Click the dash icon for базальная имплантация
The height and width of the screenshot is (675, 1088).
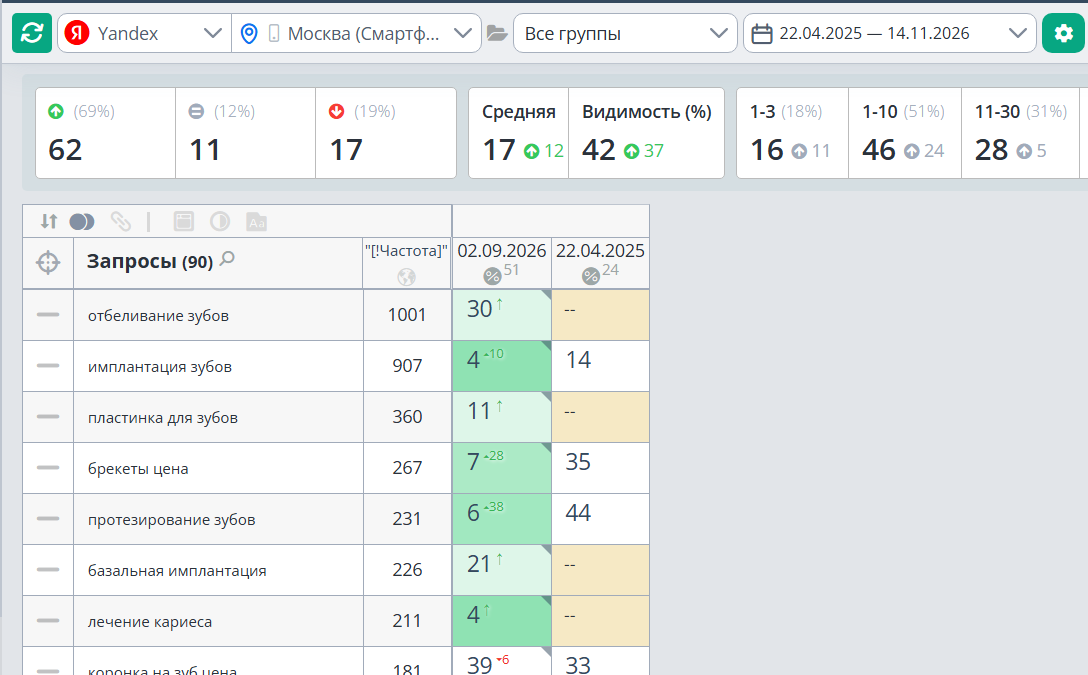pyautogui.click(x=48, y=570)
